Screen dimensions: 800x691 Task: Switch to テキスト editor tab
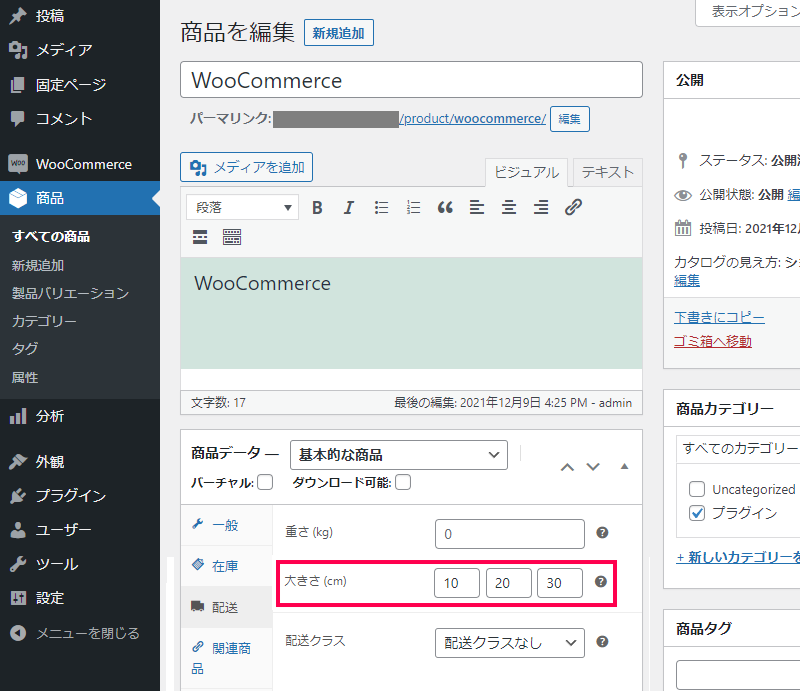608,172
